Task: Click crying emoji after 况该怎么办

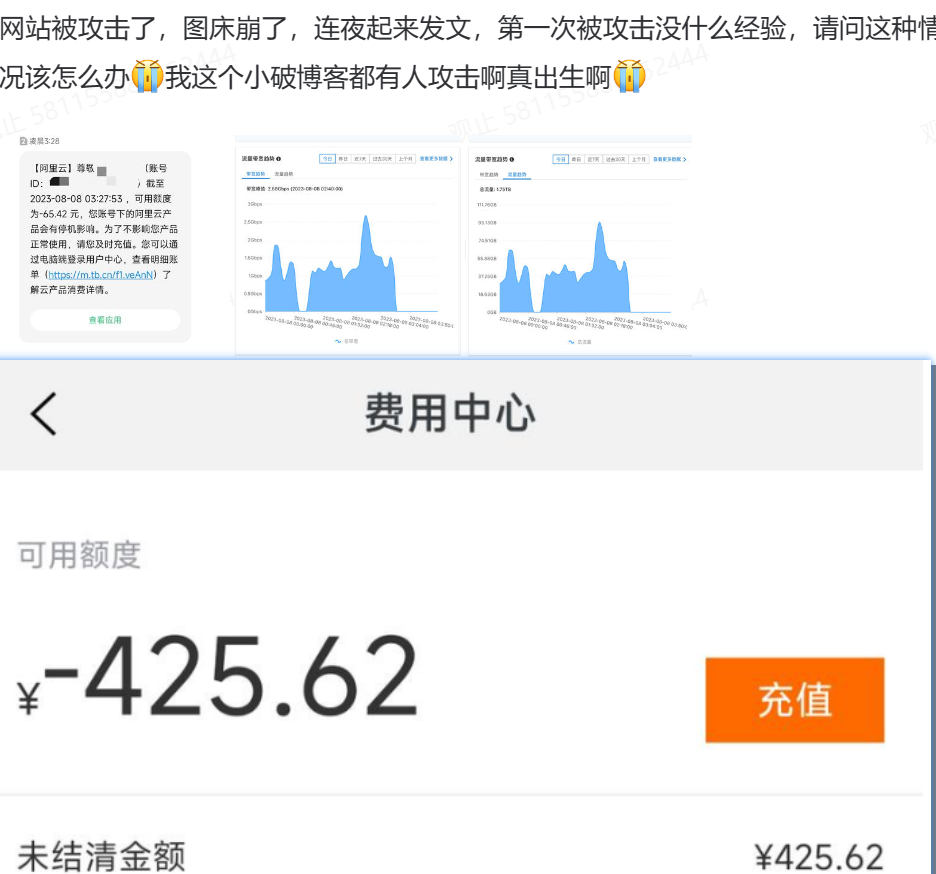Action: click(147, 77)
